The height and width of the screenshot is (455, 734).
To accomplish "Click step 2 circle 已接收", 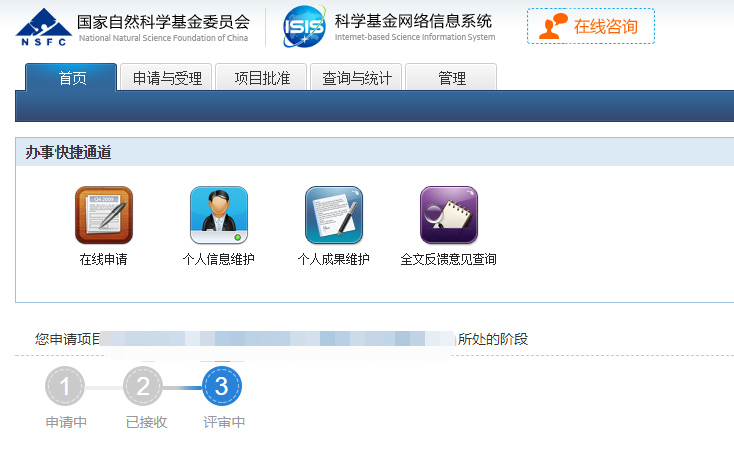I will click(143, 386).
